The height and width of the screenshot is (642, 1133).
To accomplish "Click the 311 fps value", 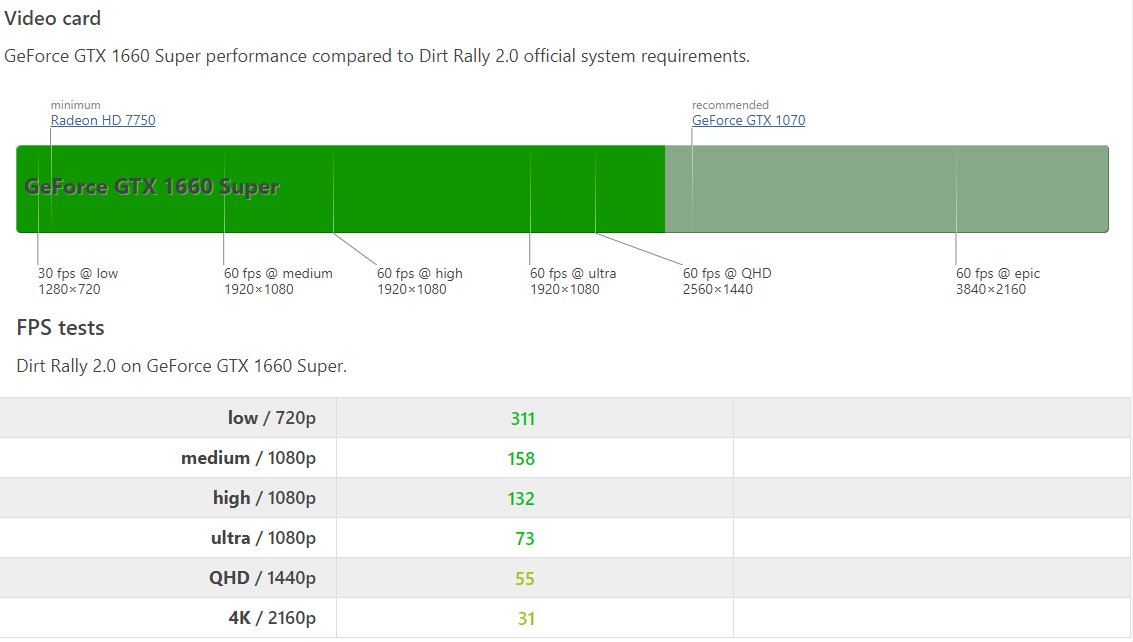I will click(x=522, y=419).
